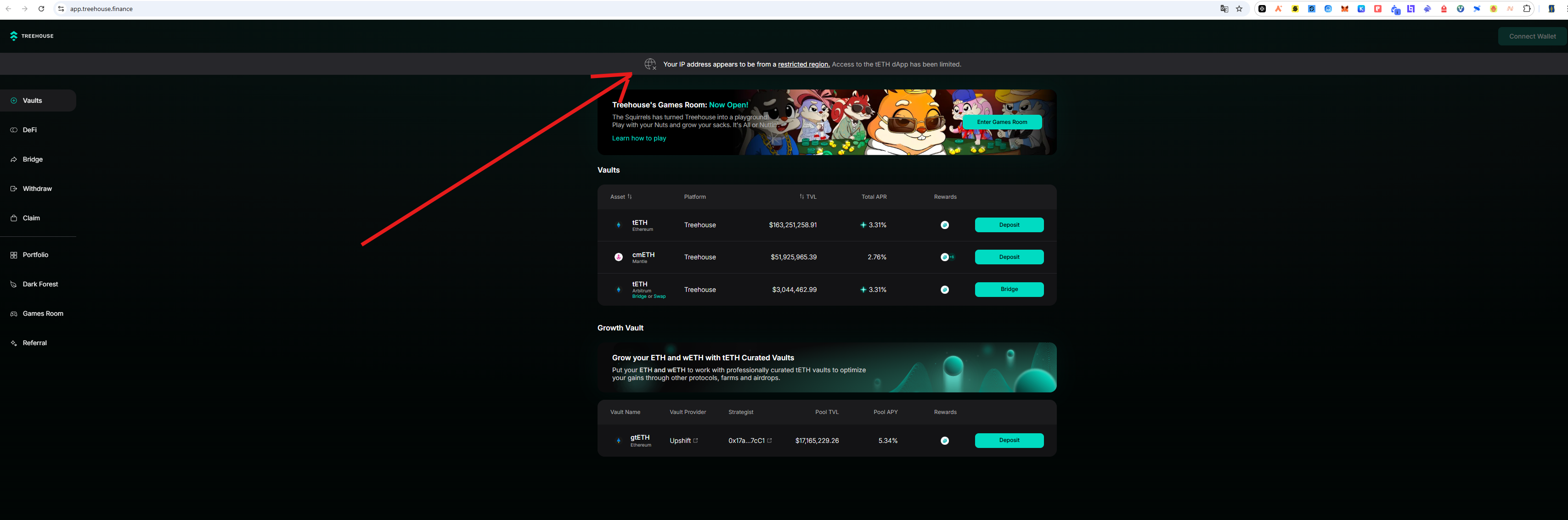Click the Treehouse logo in header
Viewport: 1568px width, 520px height.
coord(32,36)
